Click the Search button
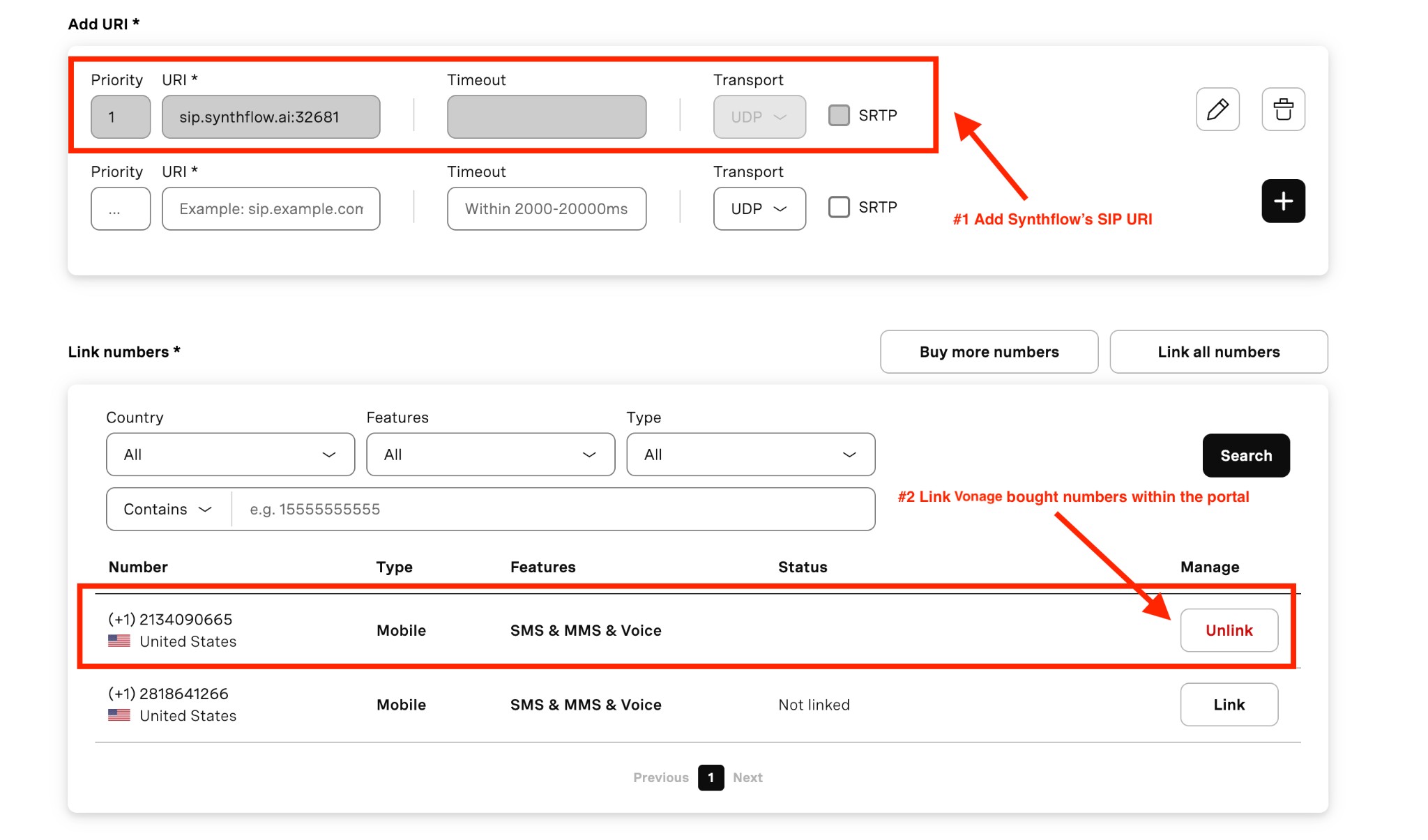 tap(1245, 456)
